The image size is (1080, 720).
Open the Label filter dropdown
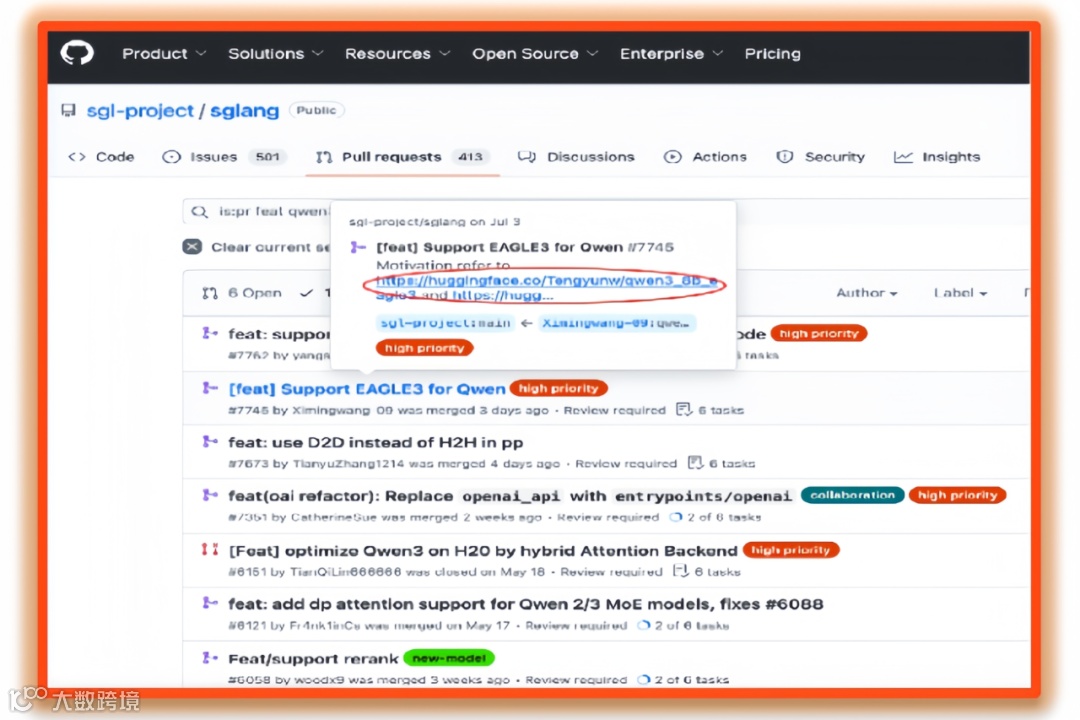tap(960, 293)
